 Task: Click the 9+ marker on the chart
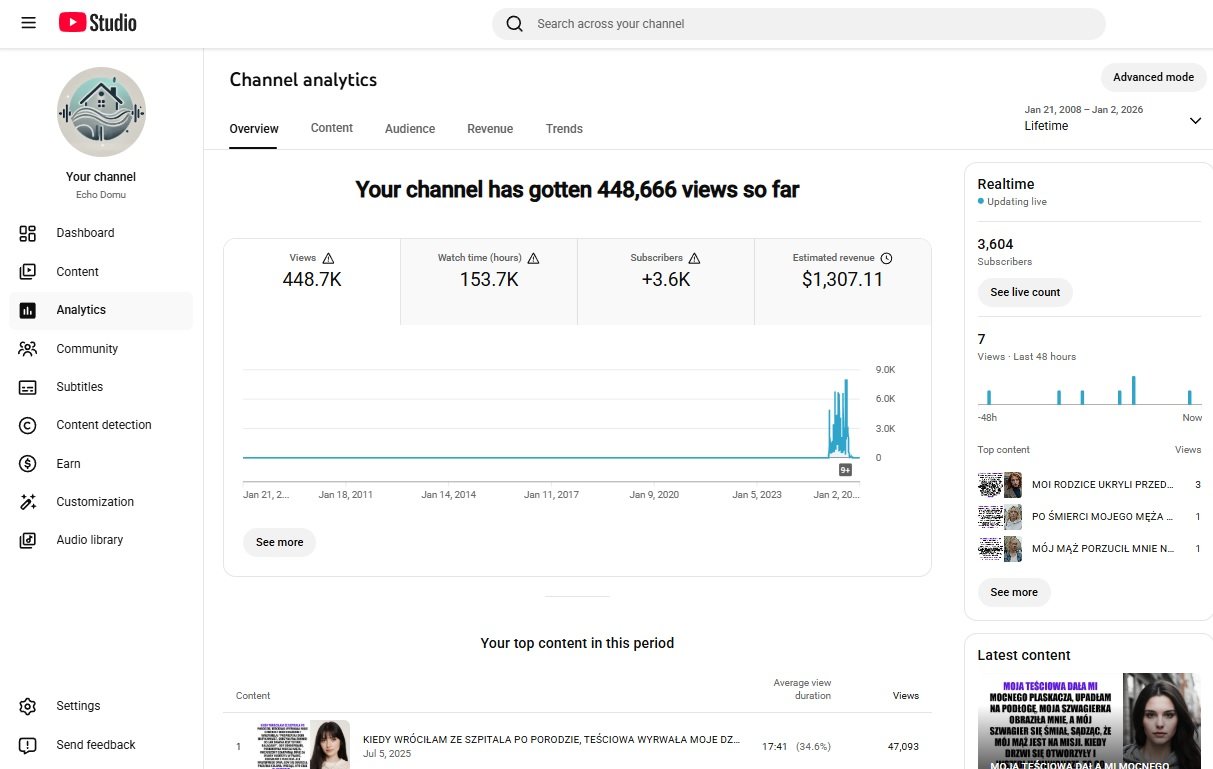point(845,470)
